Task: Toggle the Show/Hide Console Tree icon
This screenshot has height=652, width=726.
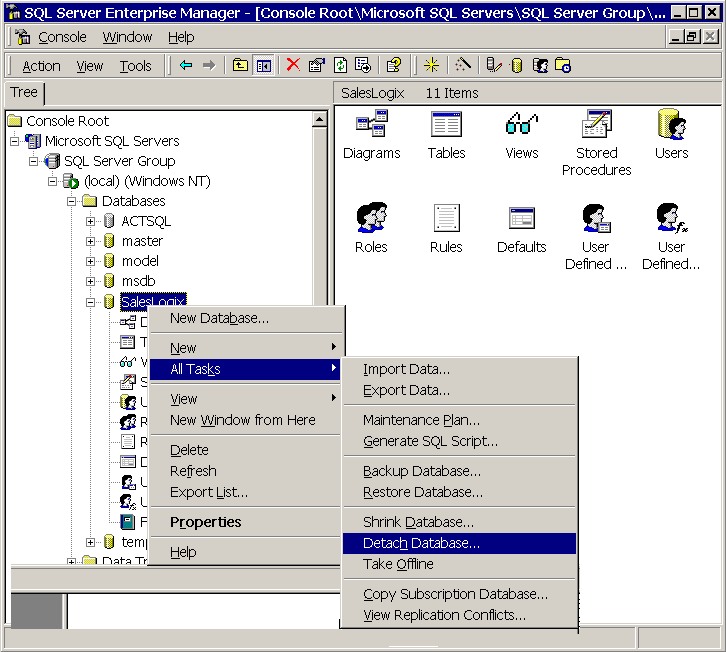Action: coord(264,65)
